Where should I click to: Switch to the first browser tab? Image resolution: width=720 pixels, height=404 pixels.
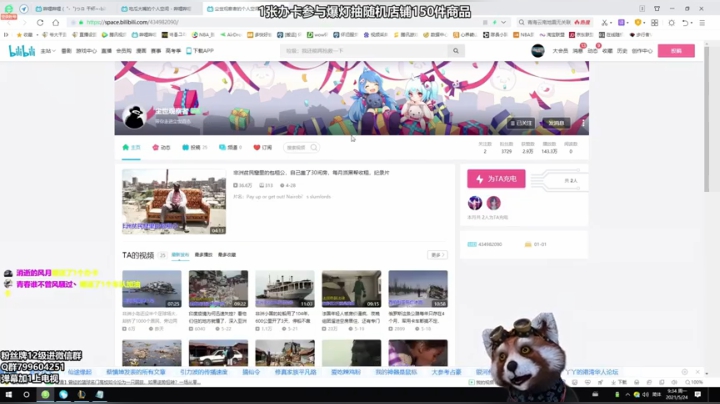click(x=72, y=9)
